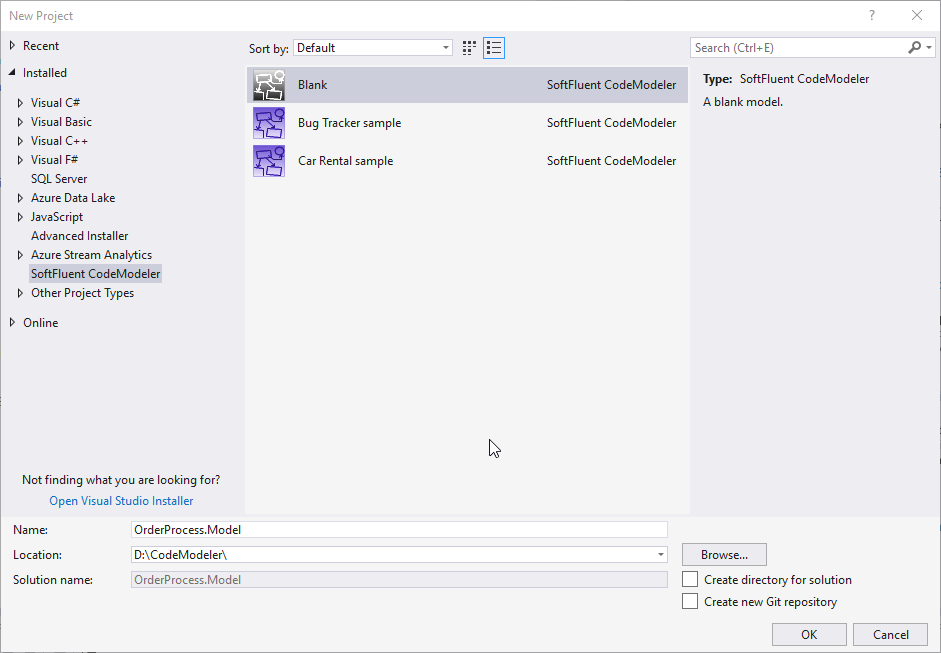The image size is (941, 653).
Task: Select Advanced Installer project type
Action: (79, 236)
